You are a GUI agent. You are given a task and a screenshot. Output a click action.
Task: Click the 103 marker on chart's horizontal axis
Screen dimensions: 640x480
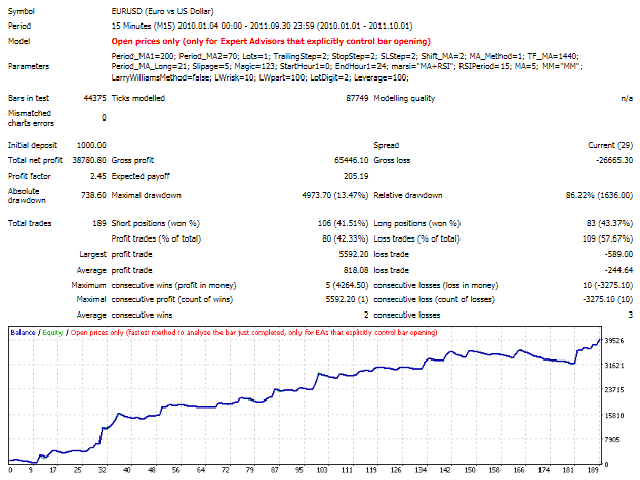pos(322,467)
